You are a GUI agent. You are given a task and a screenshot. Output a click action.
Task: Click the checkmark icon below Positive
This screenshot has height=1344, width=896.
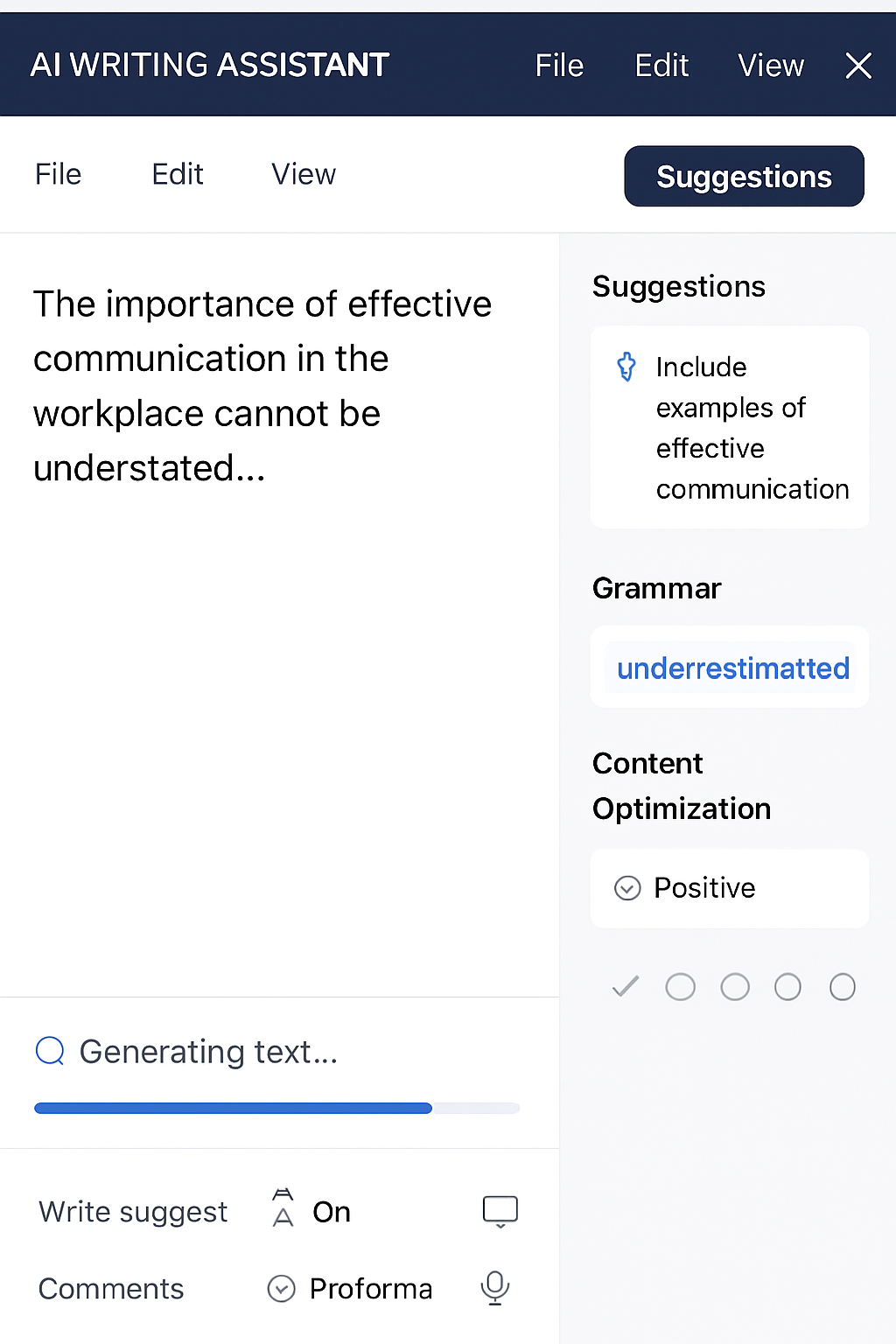[x=626, y=987]
